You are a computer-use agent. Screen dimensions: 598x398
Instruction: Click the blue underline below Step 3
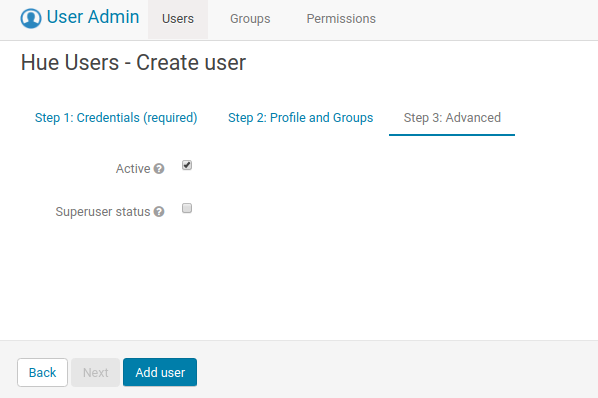(x=452, y=135)
